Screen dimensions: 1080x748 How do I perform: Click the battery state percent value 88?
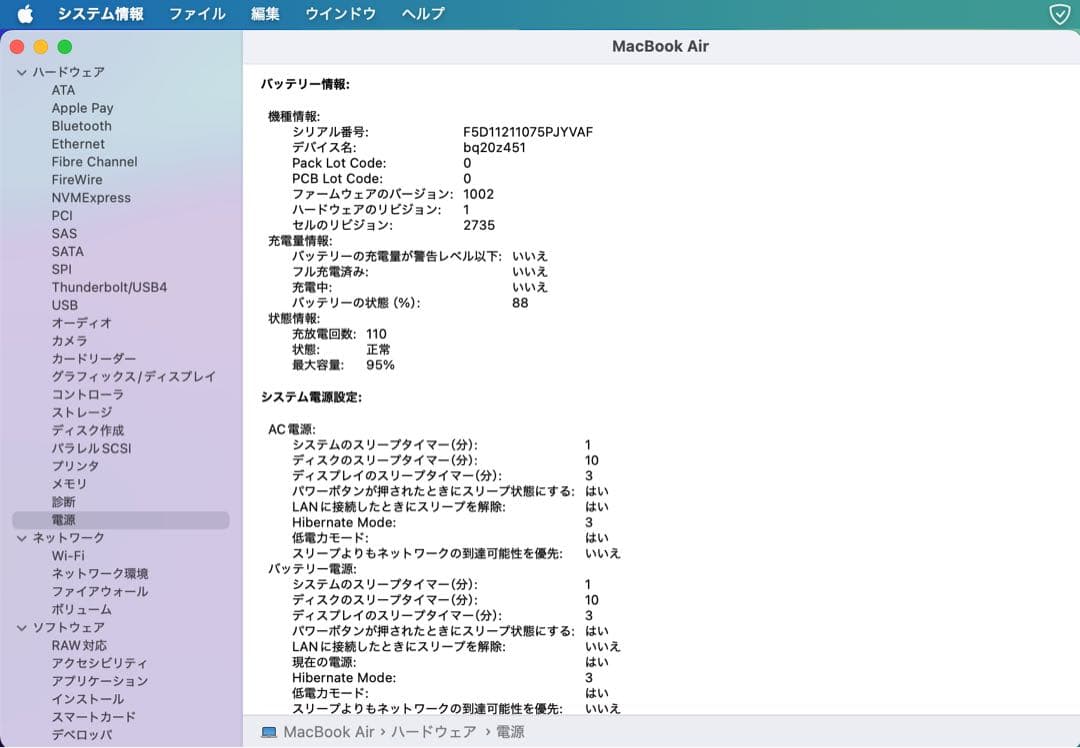(x=520, y=303)
